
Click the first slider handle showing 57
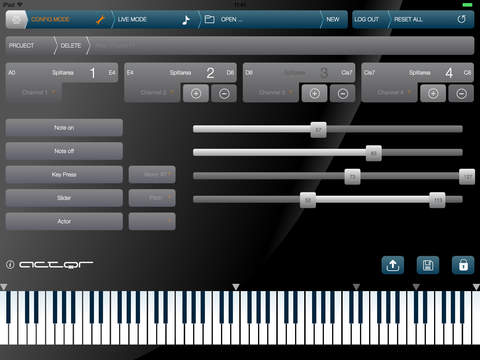(x=318, y=130)
